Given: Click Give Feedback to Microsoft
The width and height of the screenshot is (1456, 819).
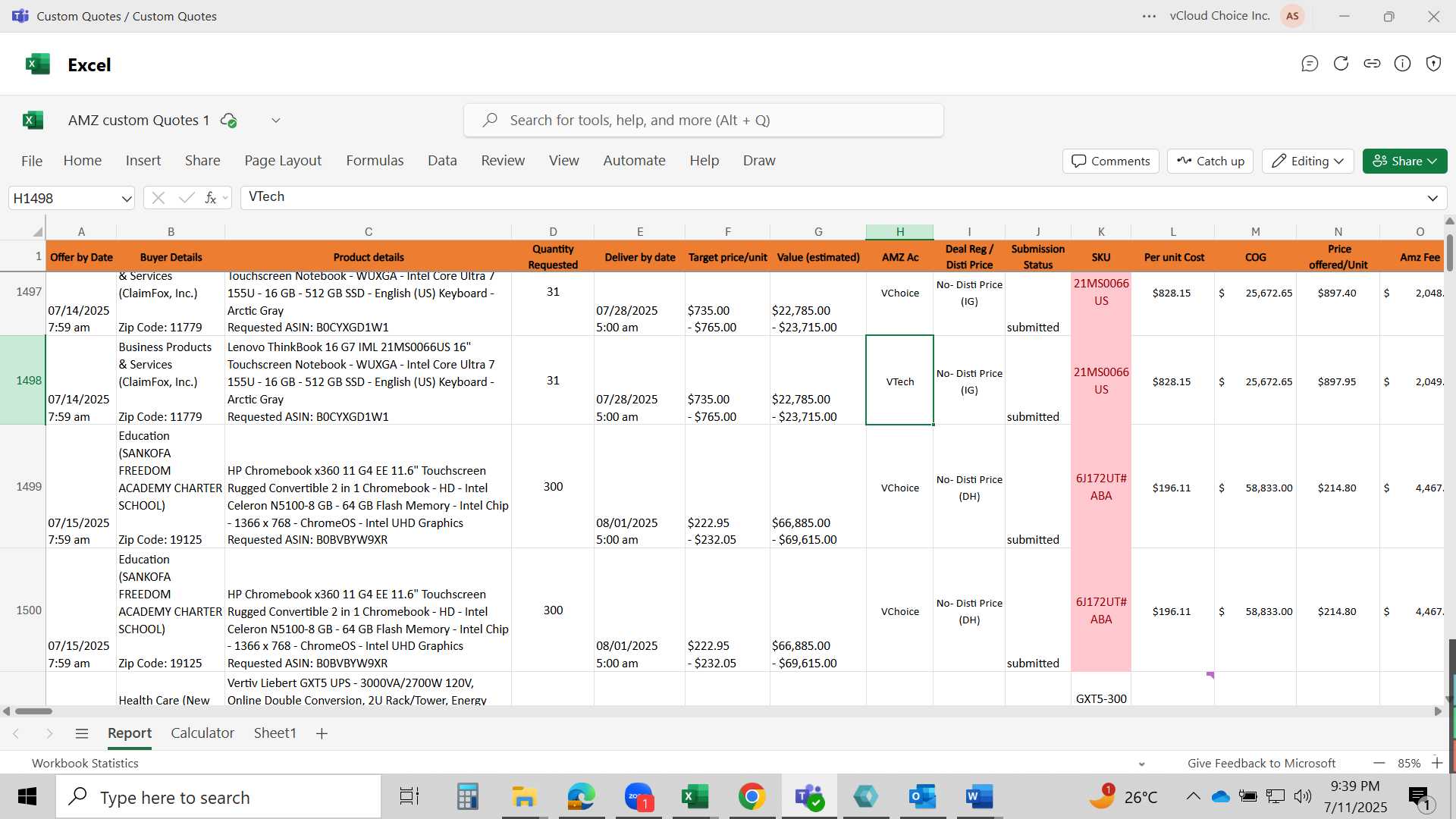Looking at the screenshot, I should (x=1261, y=763).
